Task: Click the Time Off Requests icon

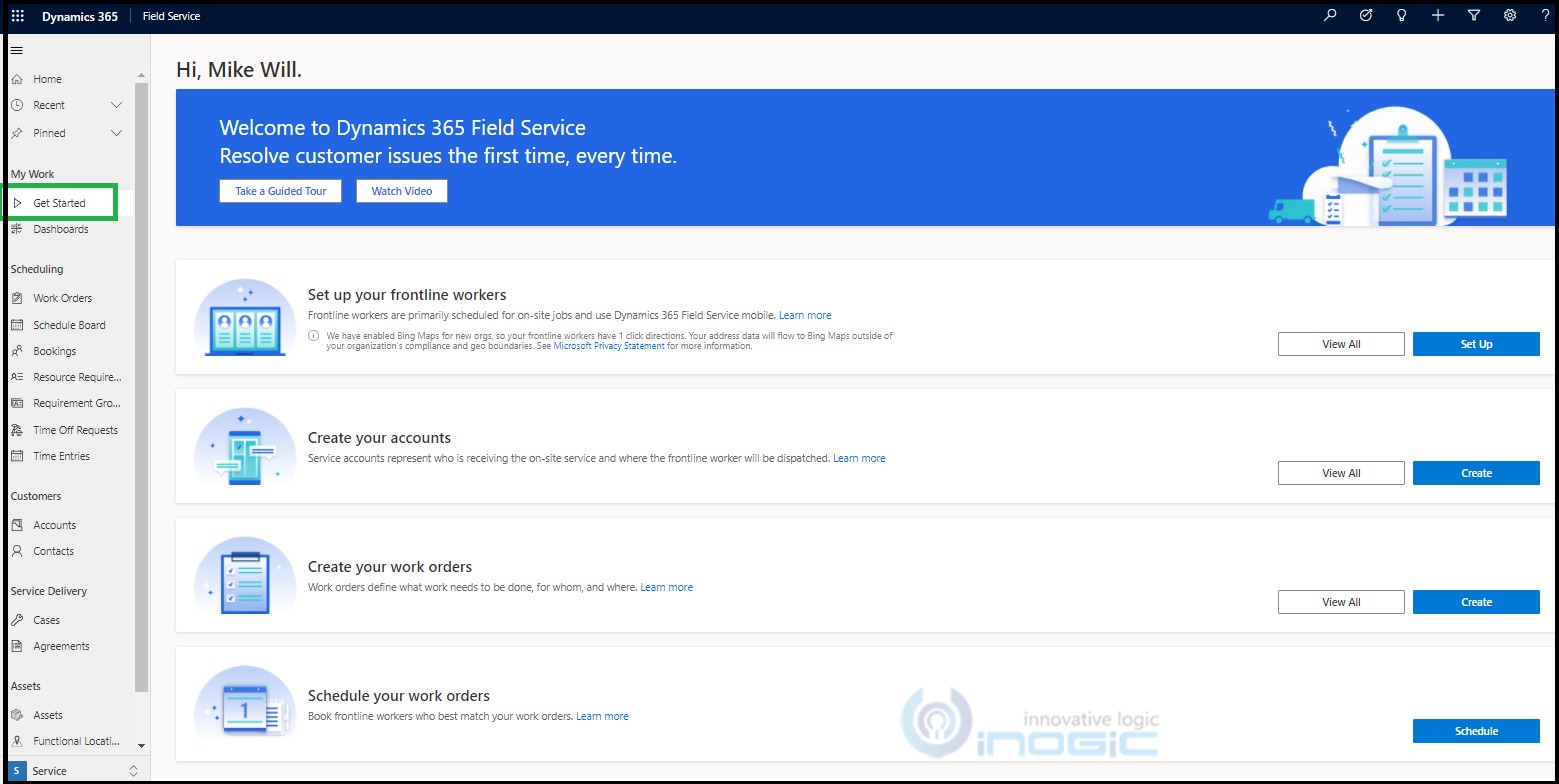Action: 16,430
